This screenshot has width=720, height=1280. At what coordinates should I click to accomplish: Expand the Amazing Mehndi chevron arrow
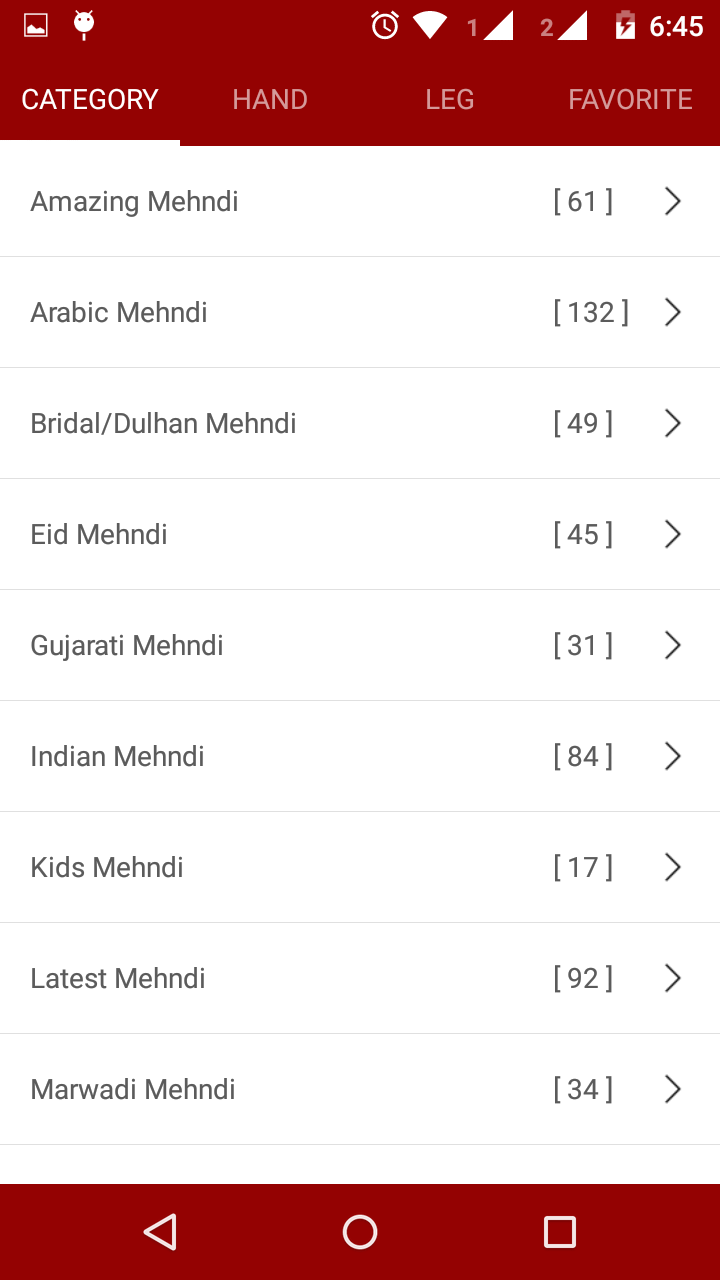673,202
